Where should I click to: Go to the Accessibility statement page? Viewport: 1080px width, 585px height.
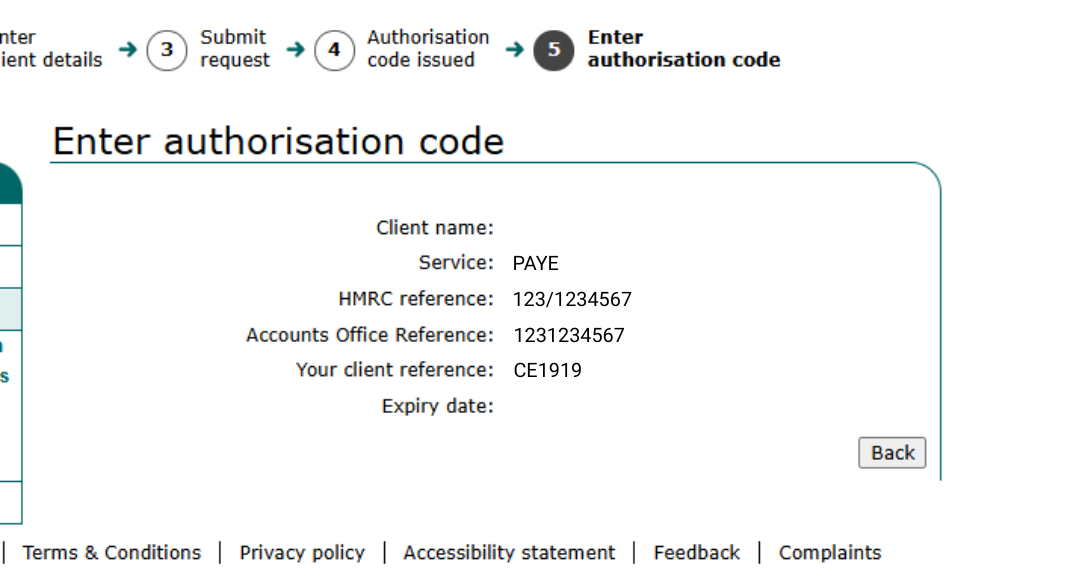tap(509, 553)
